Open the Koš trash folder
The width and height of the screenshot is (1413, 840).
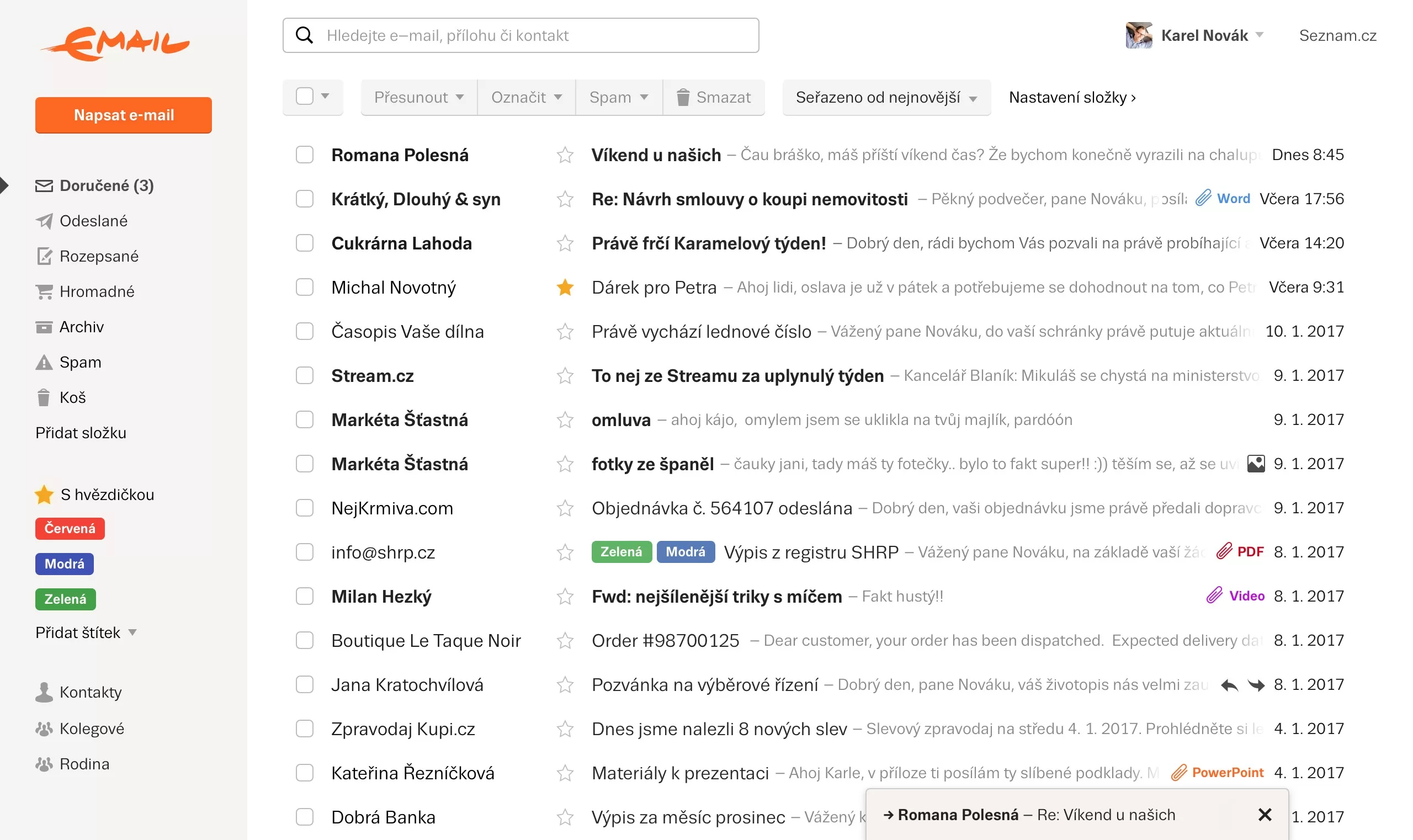point(72,397)
